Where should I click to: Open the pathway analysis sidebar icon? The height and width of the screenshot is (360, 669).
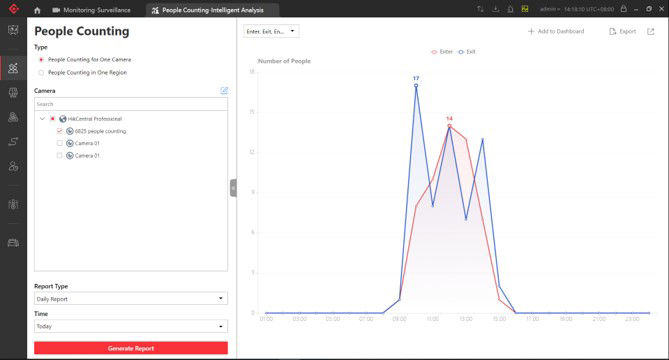(13, 142)
